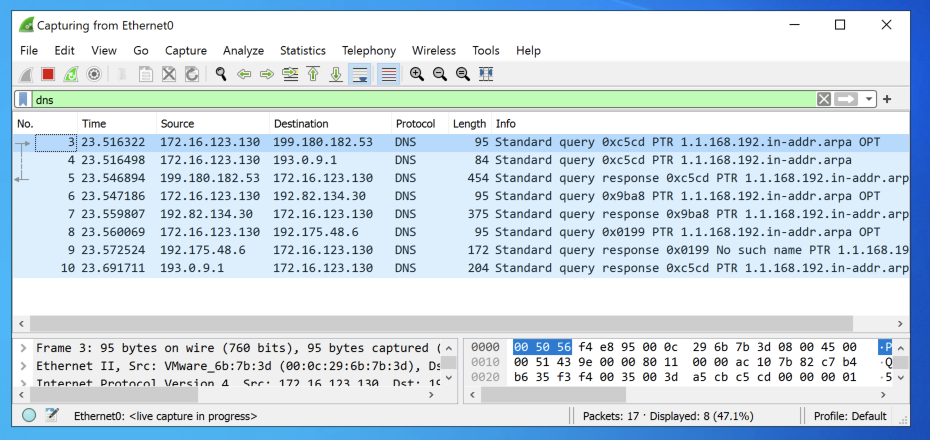Sort by the Info column header
Screen dimensions: 930x440
click(x=700, y=124)
